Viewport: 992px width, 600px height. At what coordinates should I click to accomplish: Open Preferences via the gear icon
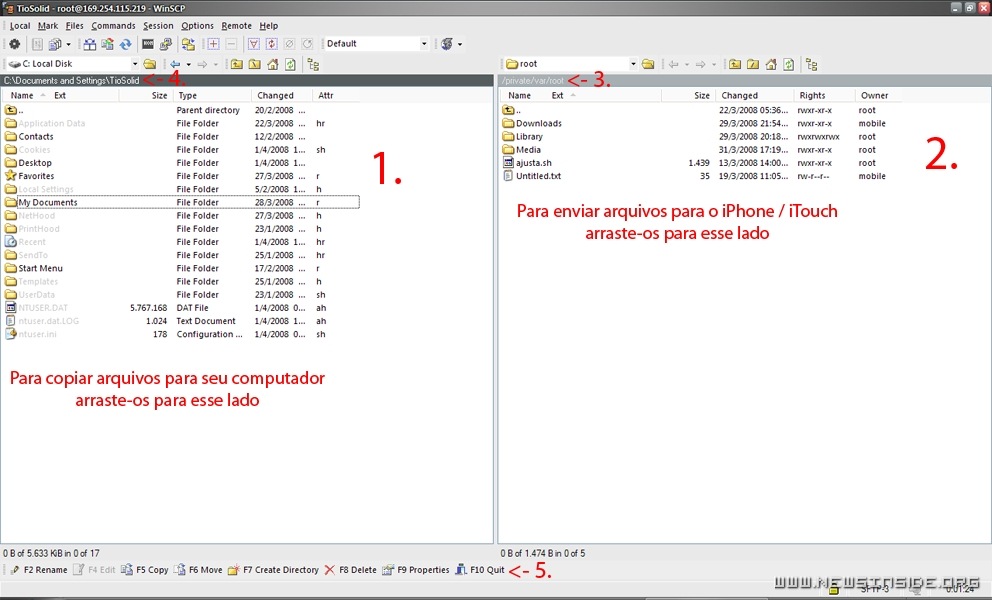point(14,44)
